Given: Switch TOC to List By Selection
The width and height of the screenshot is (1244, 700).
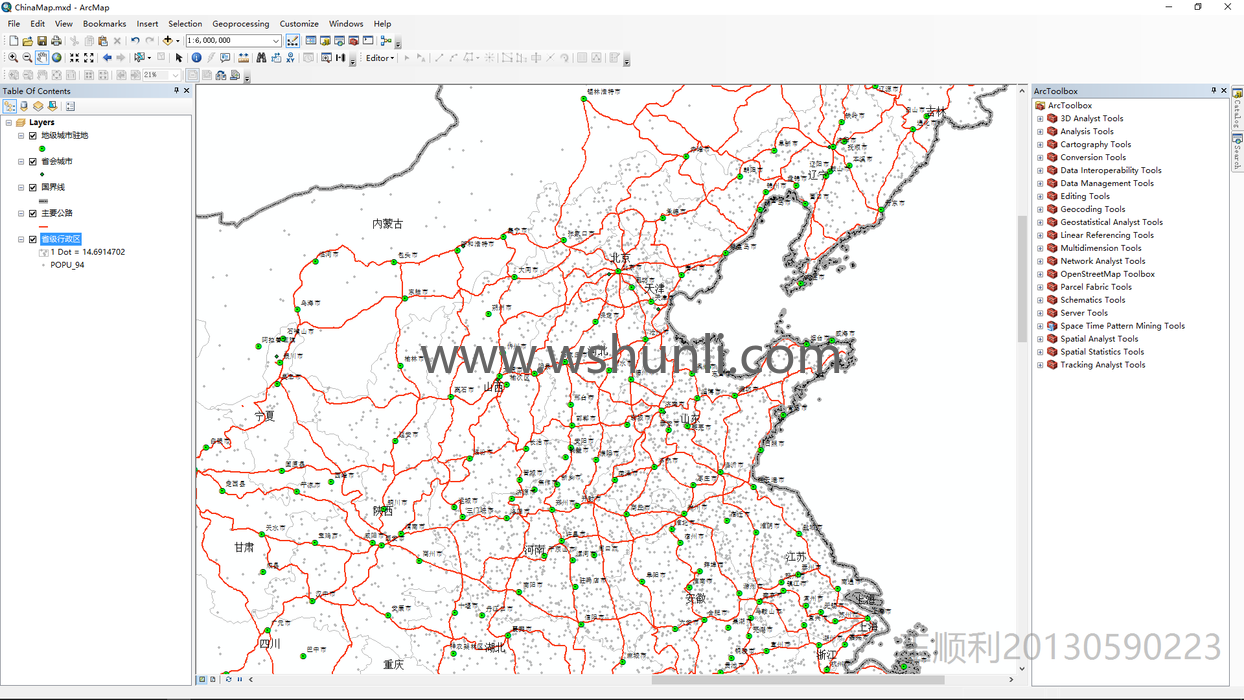Looking at the screenshot, I should pos(52,106).
